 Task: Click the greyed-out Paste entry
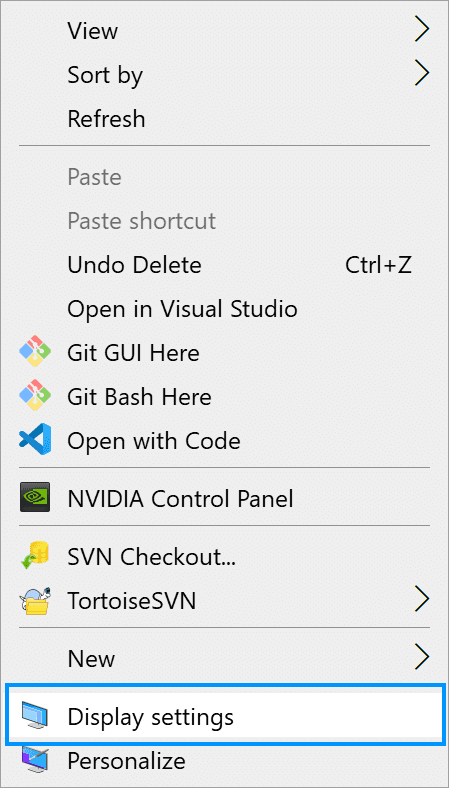[224, 177]
